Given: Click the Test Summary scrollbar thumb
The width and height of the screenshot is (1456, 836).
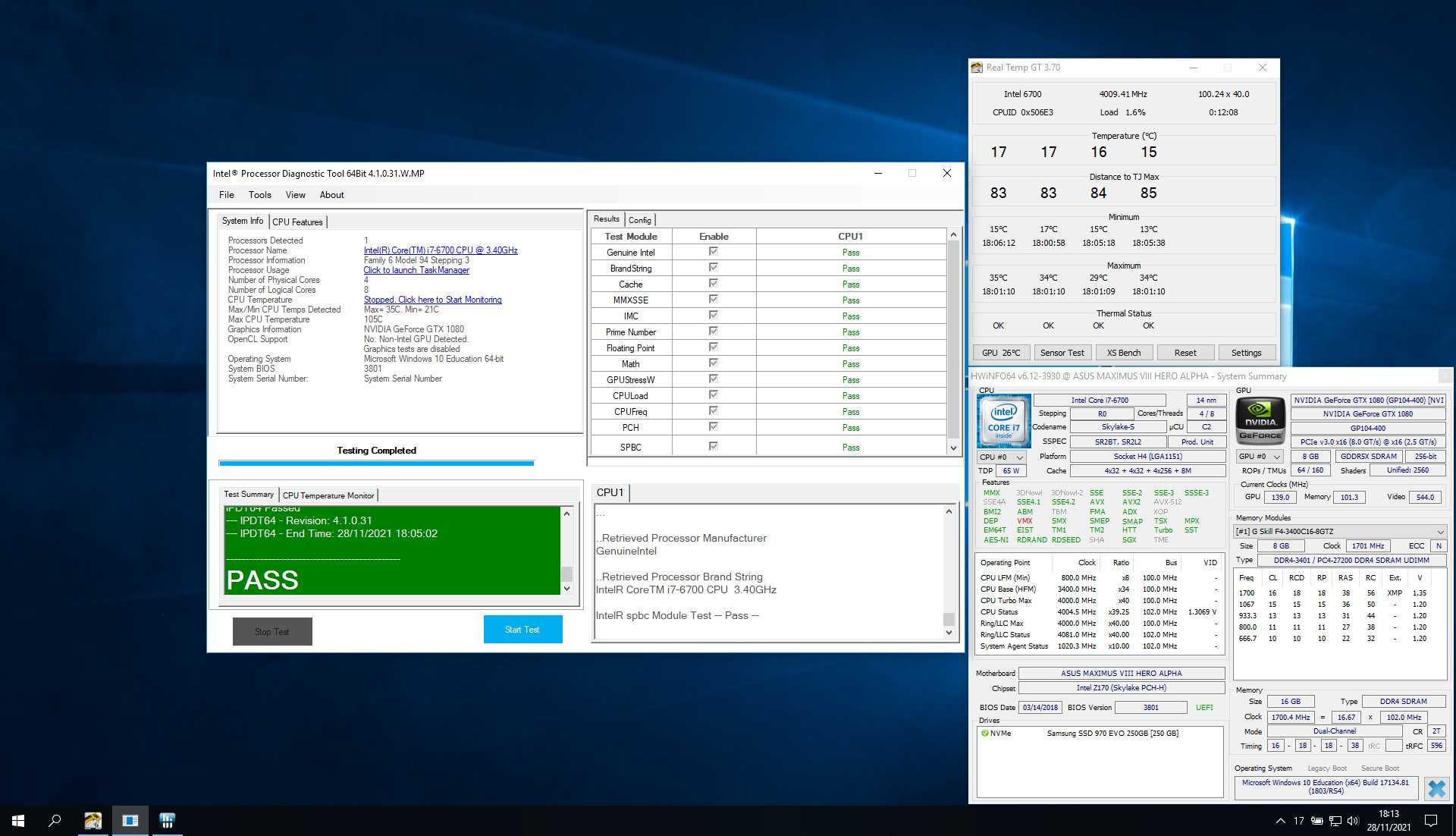Looking at the screenshot, I should [566, 574].
